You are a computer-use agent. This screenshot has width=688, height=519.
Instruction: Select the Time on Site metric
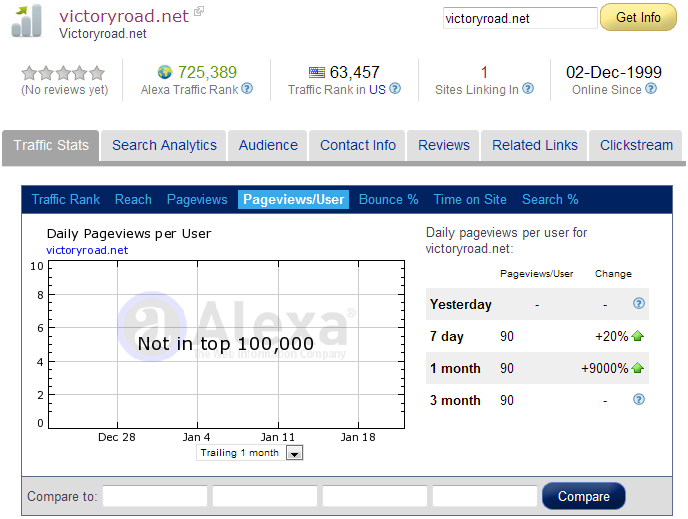pos(470,199)
